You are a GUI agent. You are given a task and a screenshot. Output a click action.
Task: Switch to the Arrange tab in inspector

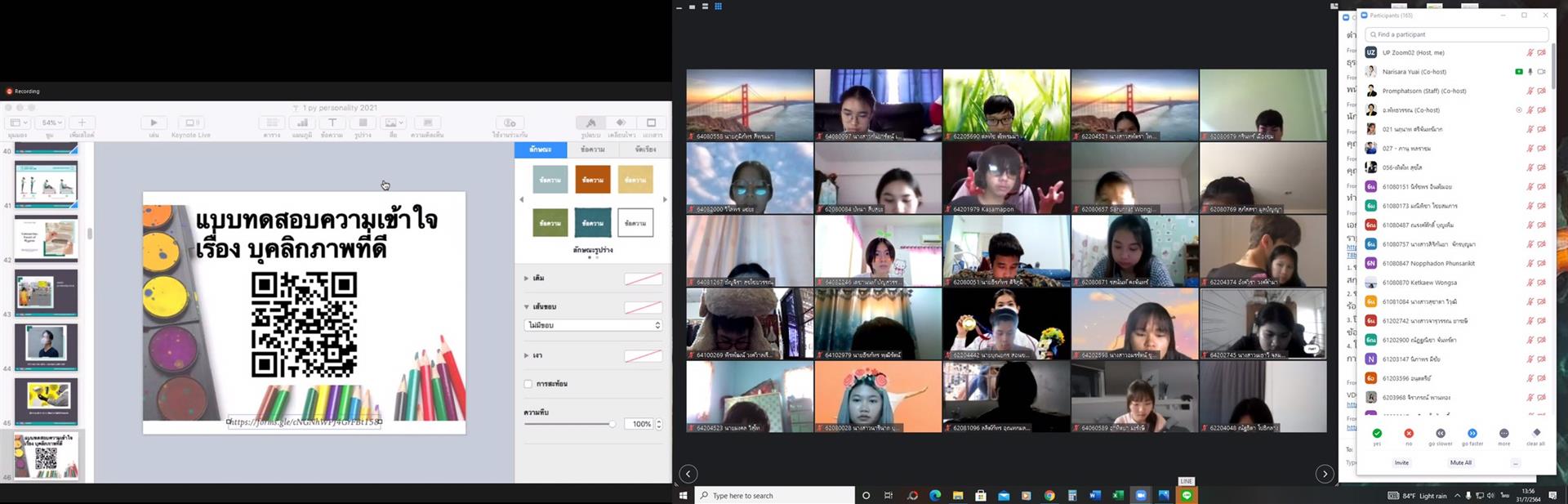click(x=645, y=149)
